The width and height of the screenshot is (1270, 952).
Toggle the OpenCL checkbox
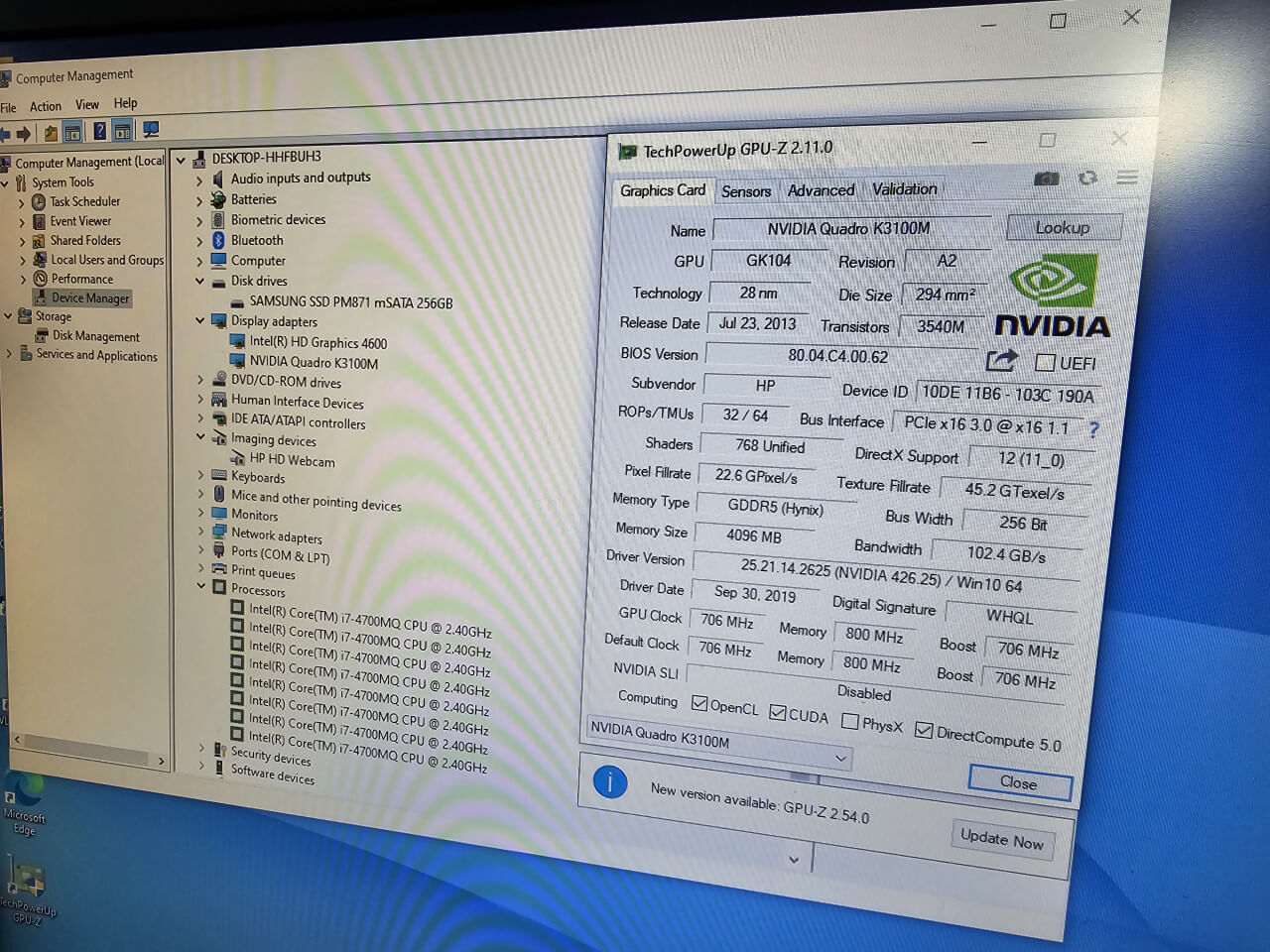[699, 704]
